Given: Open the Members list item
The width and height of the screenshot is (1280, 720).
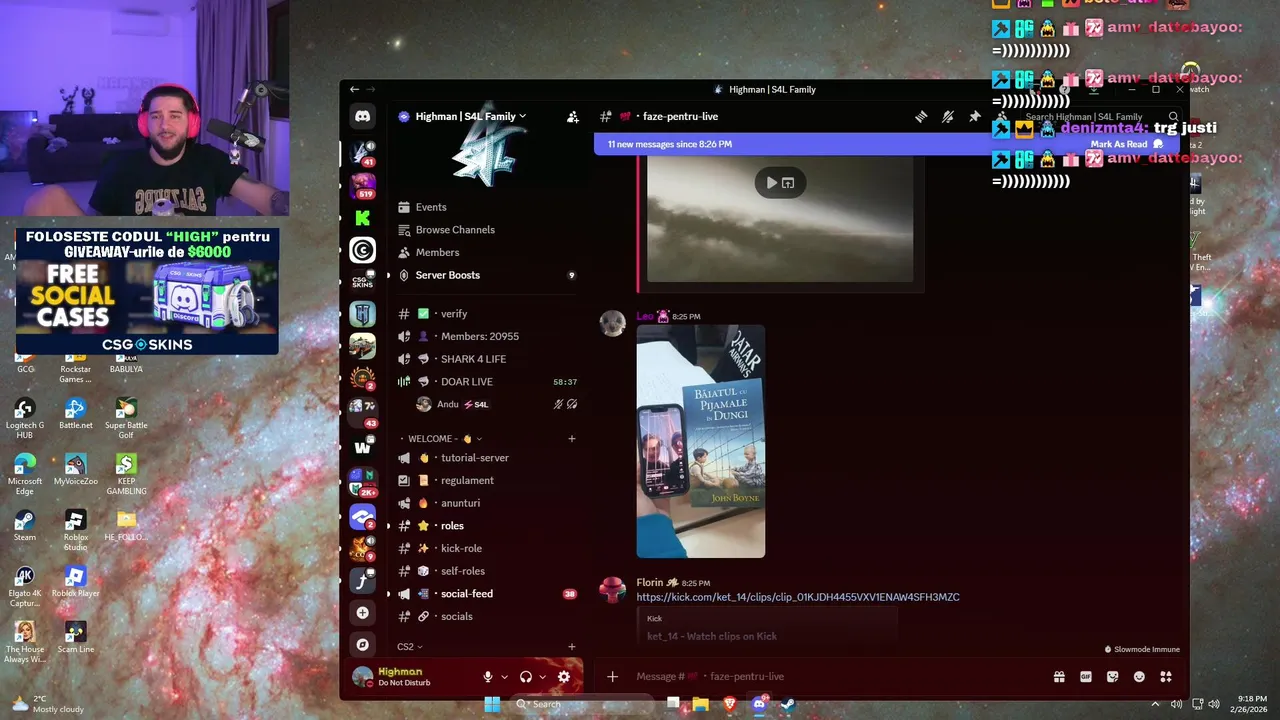Looking at the screenshot, I should 485,252.
